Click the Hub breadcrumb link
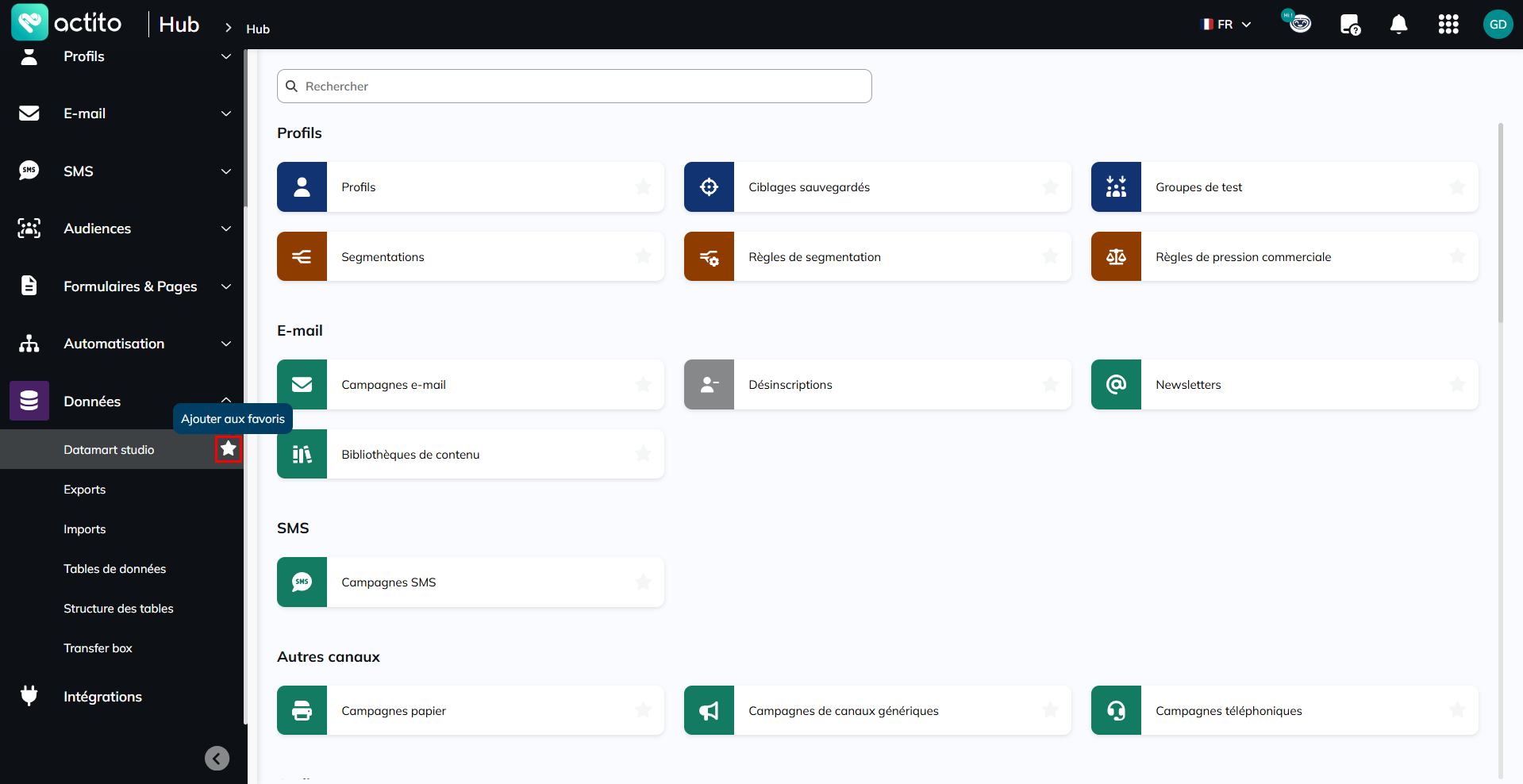This screenshot has width=1523, height=784. (258, 29)
